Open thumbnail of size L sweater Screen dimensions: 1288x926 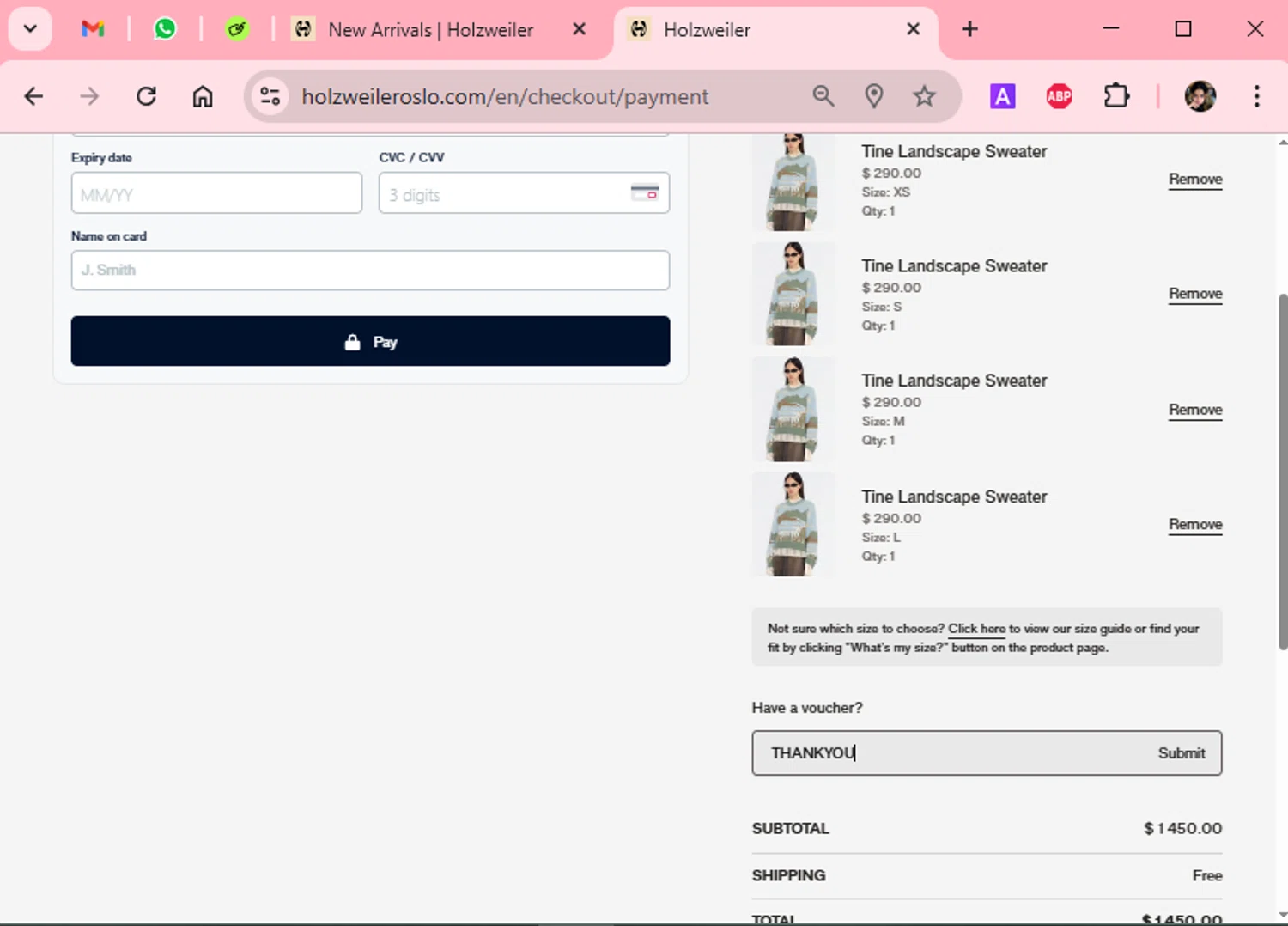(793, 524)
